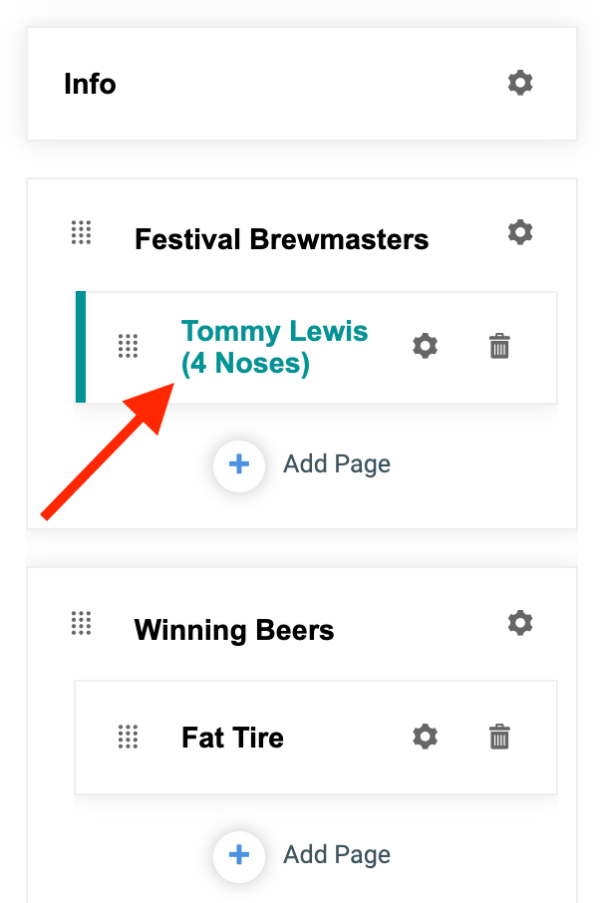Click the drag handle beside Festival Brewmasters
This screenshot has height=903, width=600.
[81, 232]
